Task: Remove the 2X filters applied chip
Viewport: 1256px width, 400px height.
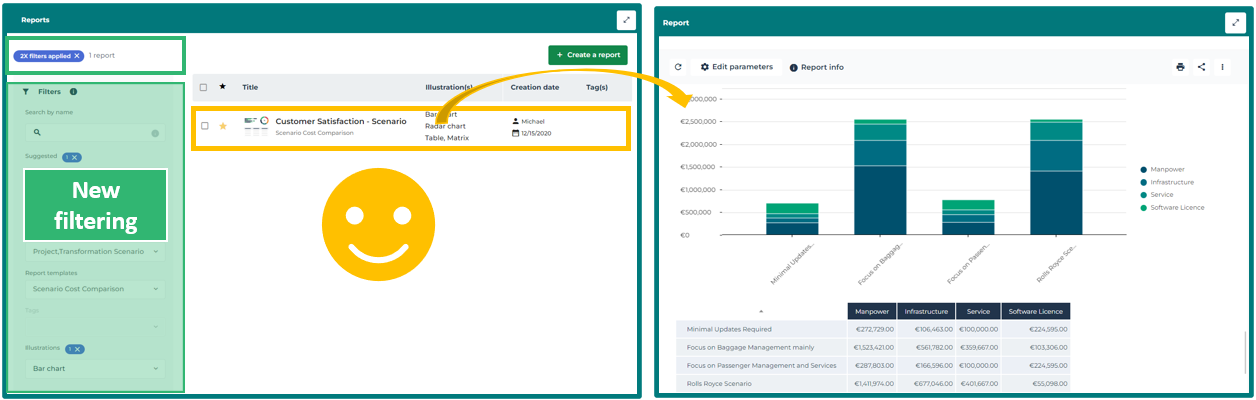Action: [x=77, y=56]
